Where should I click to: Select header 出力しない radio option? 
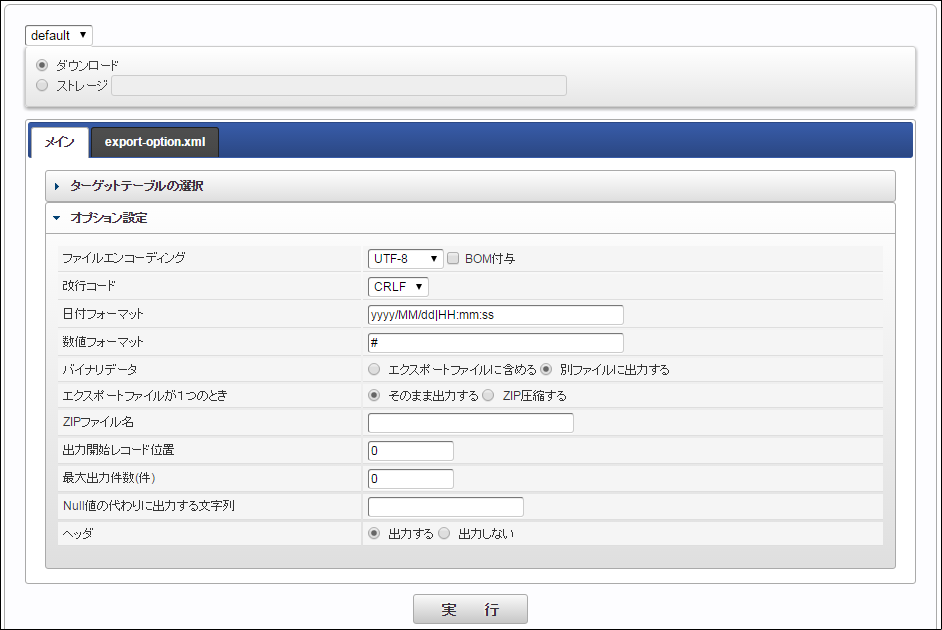point(444,533)
